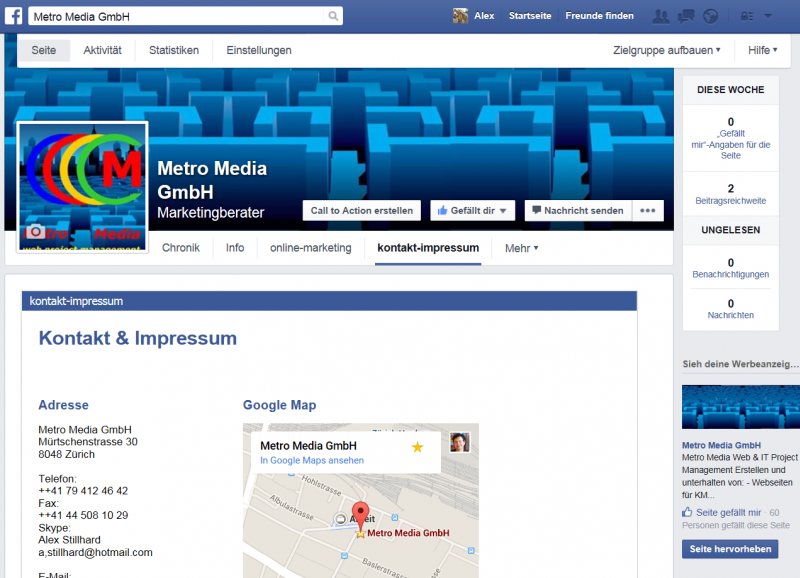800x578 pixels.
Task: Focus the search field with Metro Media GmbH
Action: click(177, 16)
